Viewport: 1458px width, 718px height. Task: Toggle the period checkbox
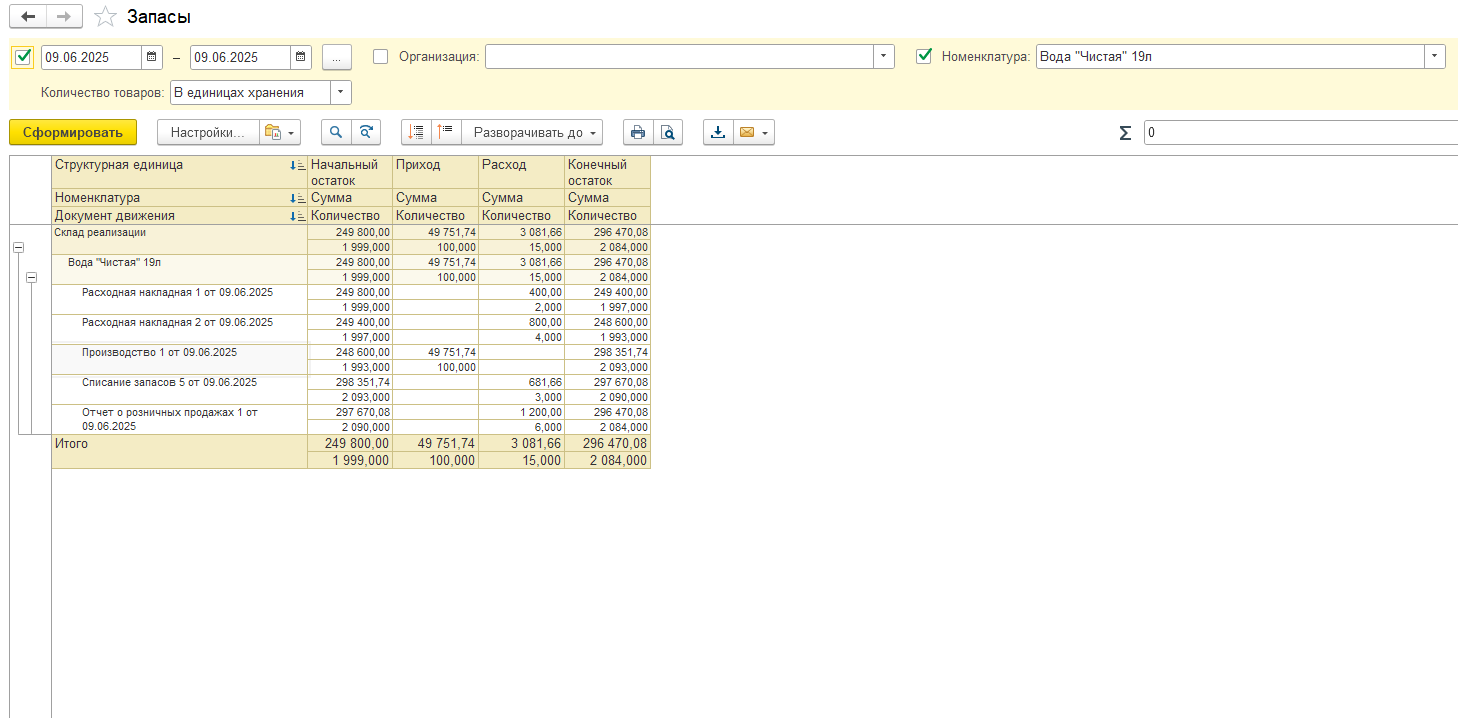point(23,57)
